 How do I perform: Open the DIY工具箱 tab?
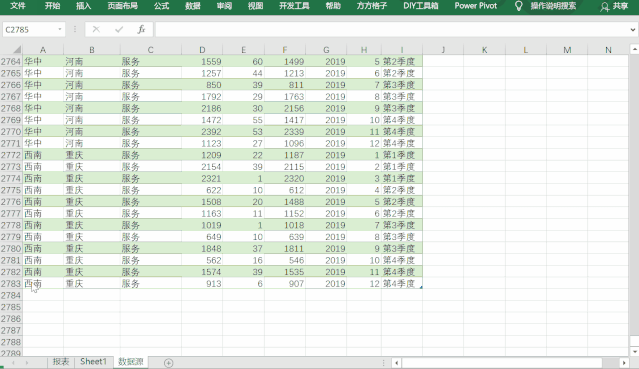421,6
